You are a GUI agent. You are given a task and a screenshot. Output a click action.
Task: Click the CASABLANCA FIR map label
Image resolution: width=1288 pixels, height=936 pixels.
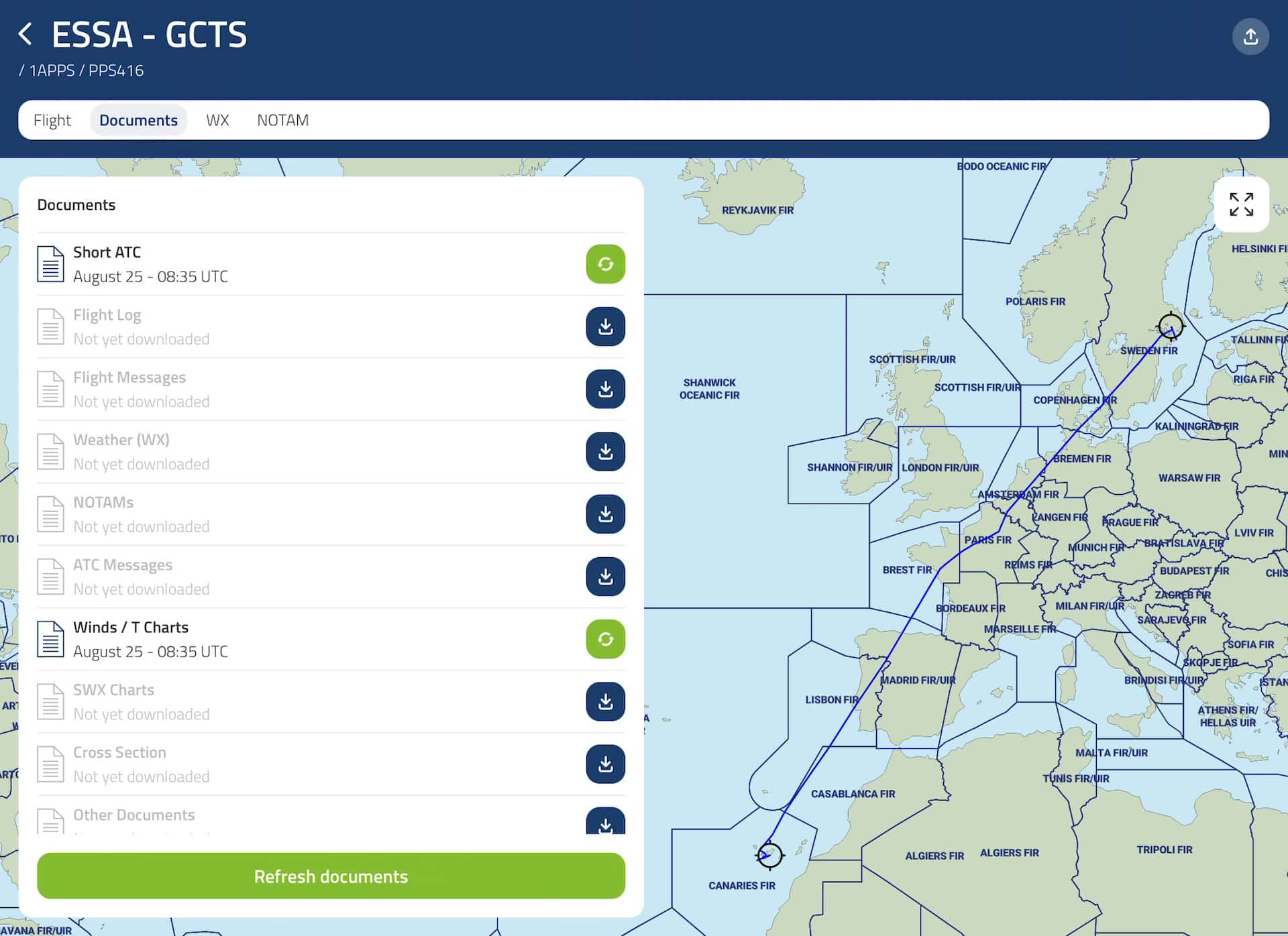[853, 794]
